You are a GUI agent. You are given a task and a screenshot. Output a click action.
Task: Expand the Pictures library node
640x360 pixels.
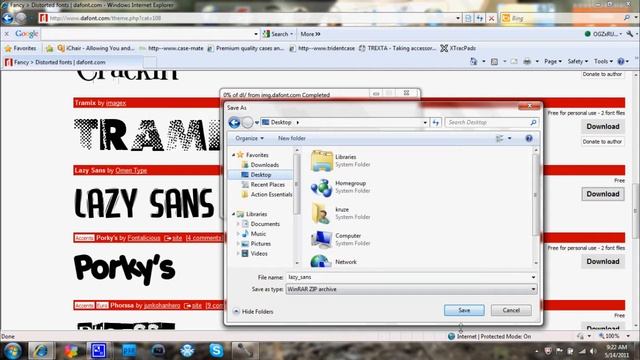click(238, 244)
